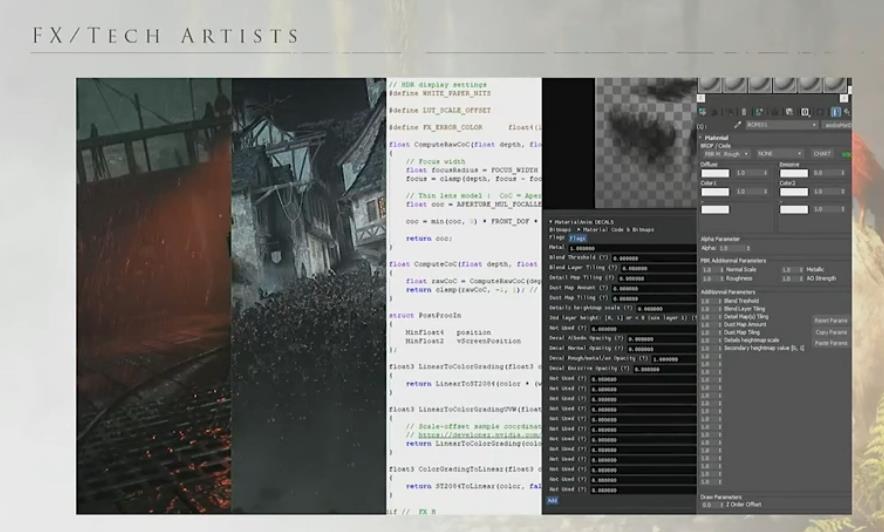Viewport: 884px width, 532px height.
Task: Click the "return ST2084ToLinear" code line
Action: point(473,486)
